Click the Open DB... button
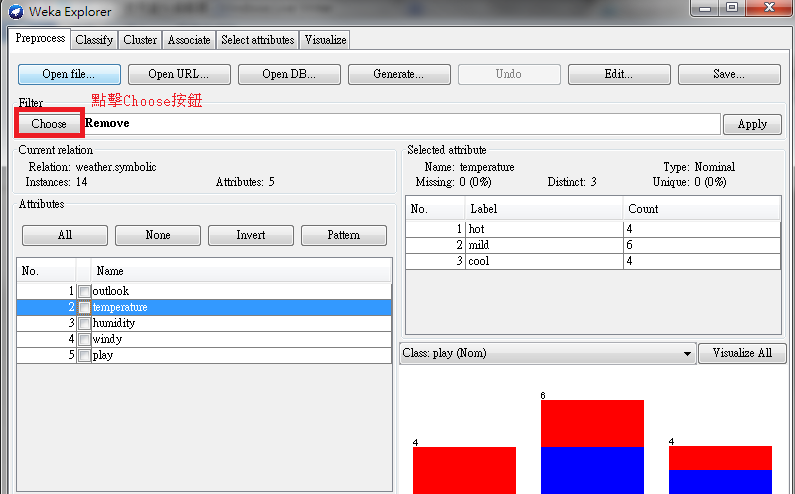The image size is (795, 494). pos(289,74)
